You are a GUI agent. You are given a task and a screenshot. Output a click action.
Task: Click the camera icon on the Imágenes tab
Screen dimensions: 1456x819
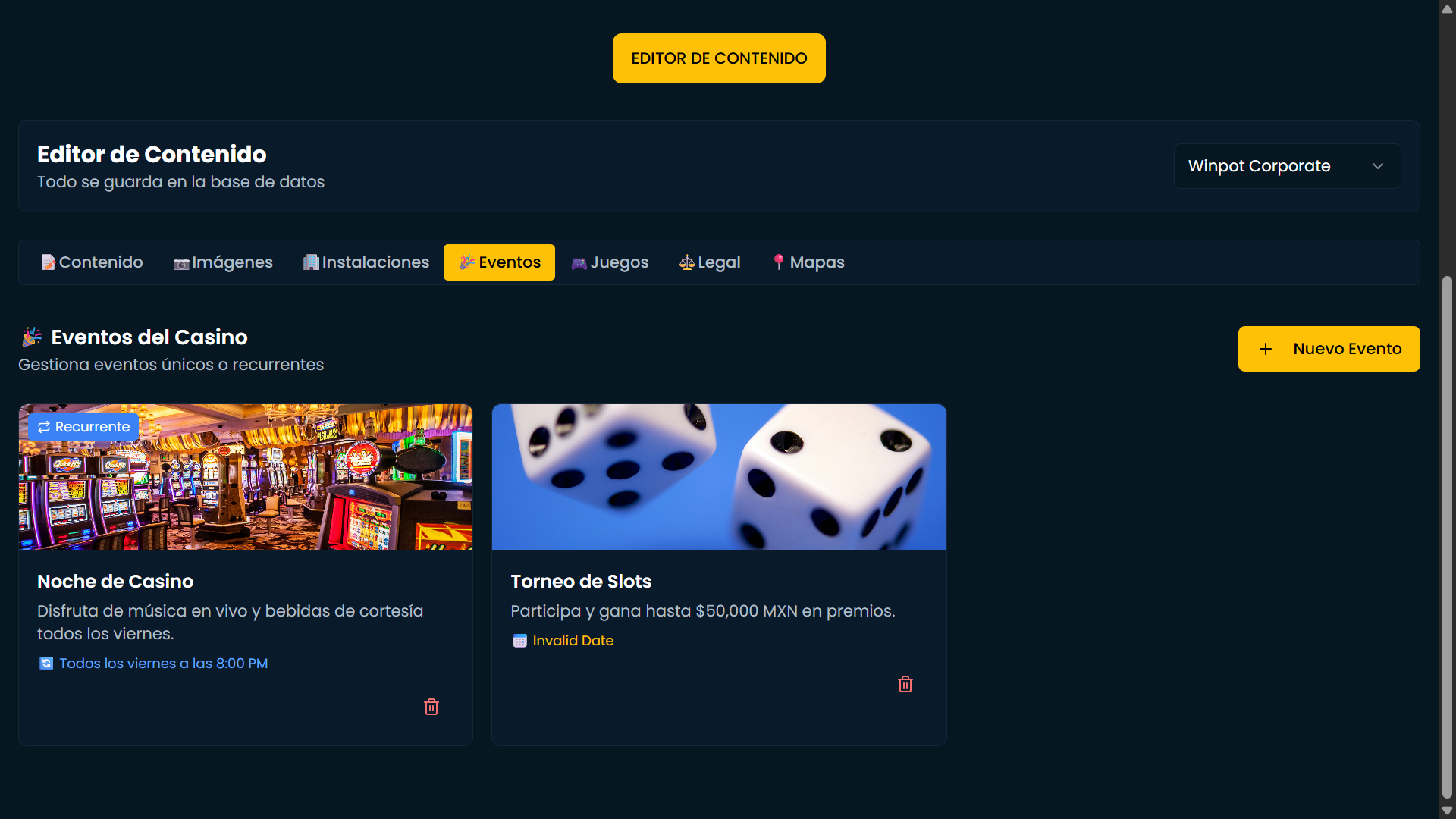tap(181, 263)
